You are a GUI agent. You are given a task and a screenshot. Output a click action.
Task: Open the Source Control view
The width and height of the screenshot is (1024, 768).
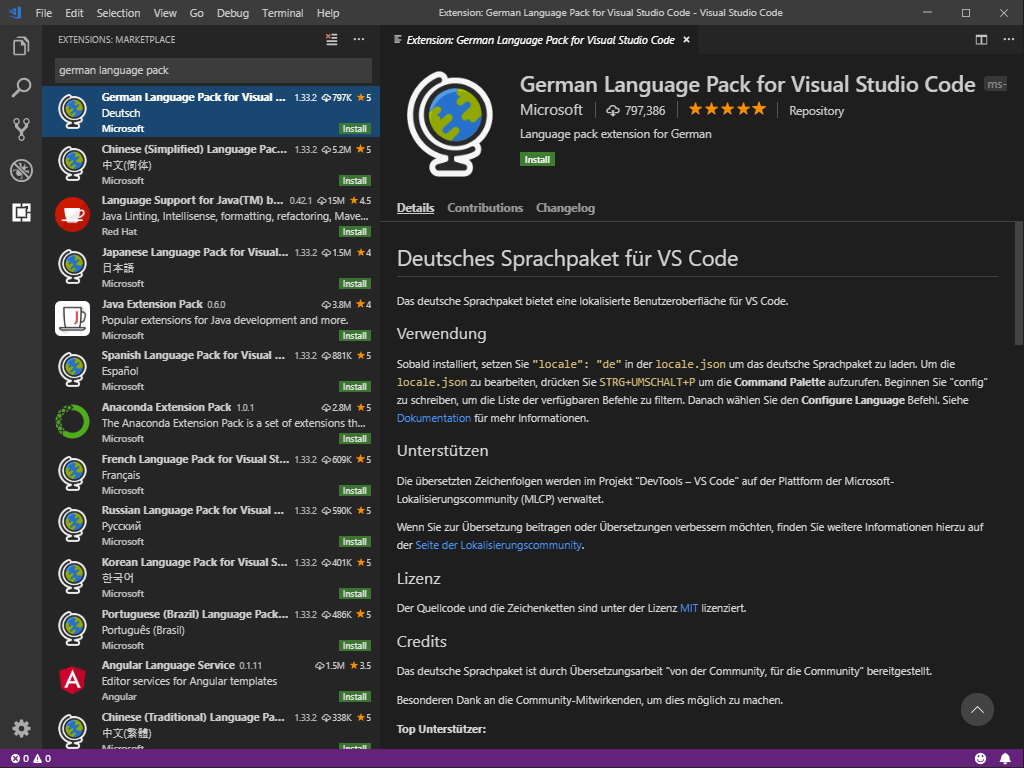point(21,129)
